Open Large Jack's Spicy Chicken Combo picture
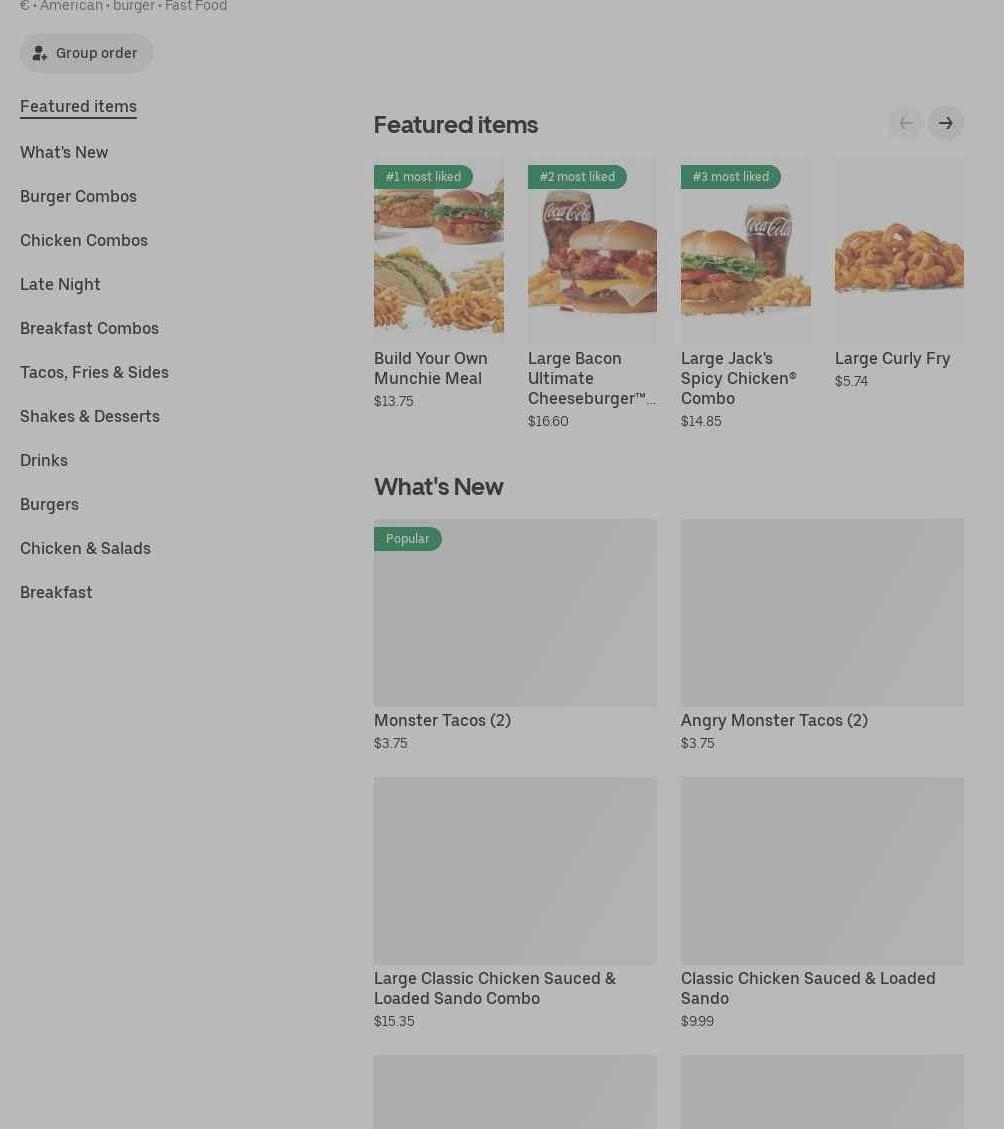 pos(745,250)
